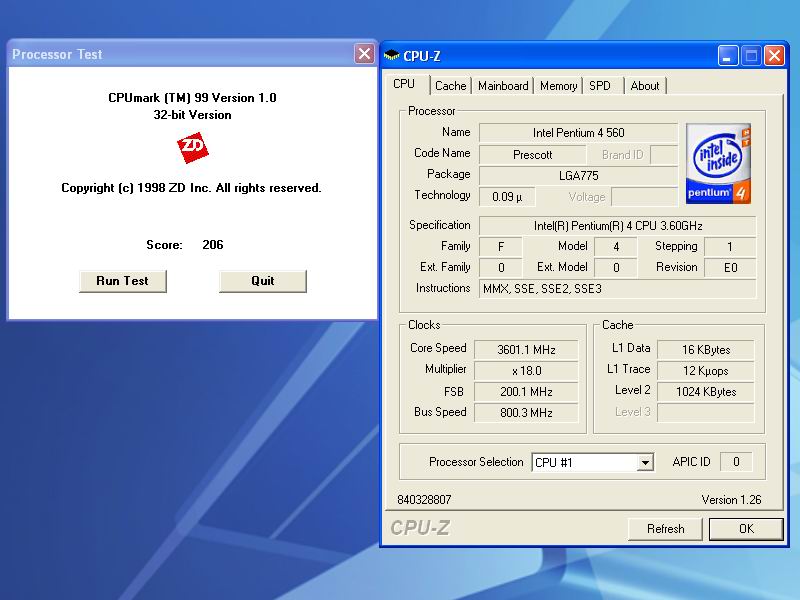The width and height of the screenshot is (800, 600).
Task: Click the Run Test button
Action: click(x=122, y=281)
